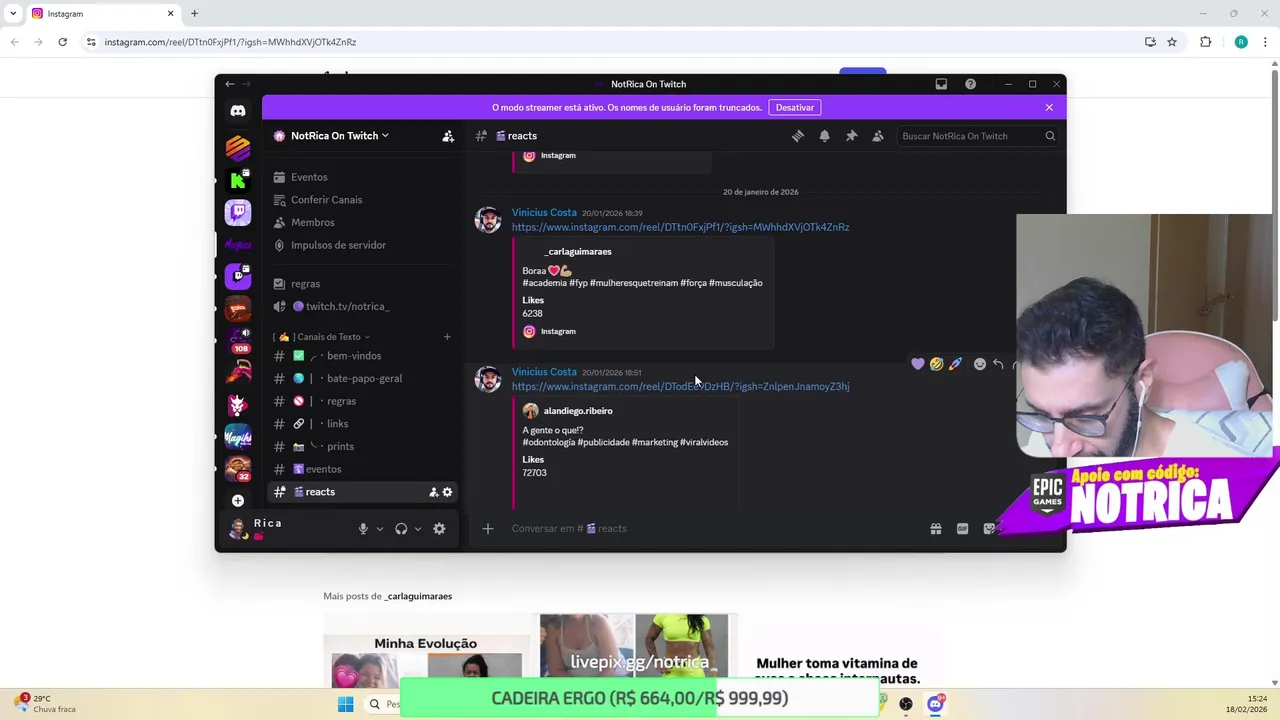Bookmark page with Chrome star icon

(1172, 42)
